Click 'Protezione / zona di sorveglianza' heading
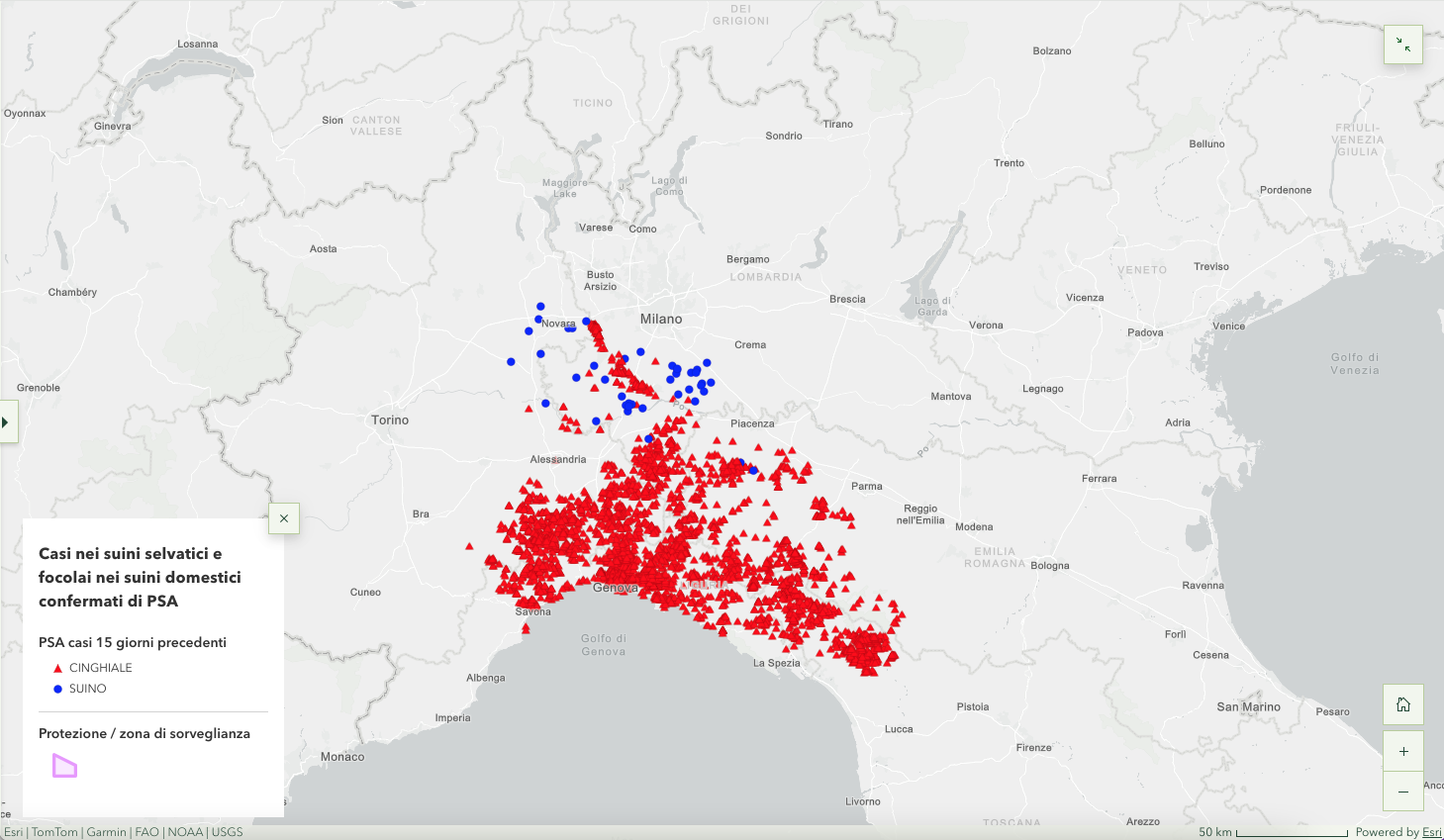1444x840 pixels. pyautogui.click(x=144, y=733)
